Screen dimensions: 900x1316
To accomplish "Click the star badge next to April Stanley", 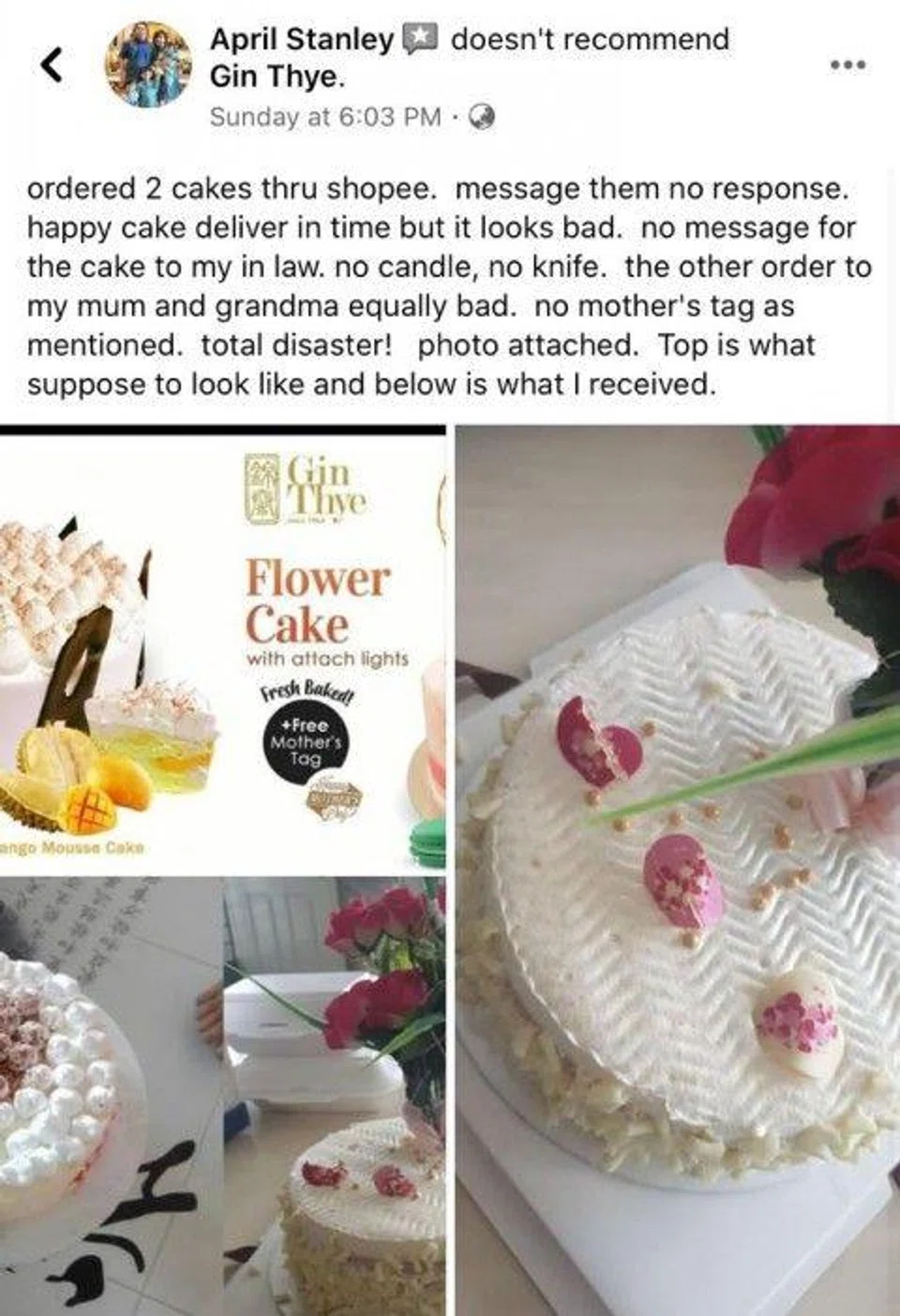I will [419, 38].
